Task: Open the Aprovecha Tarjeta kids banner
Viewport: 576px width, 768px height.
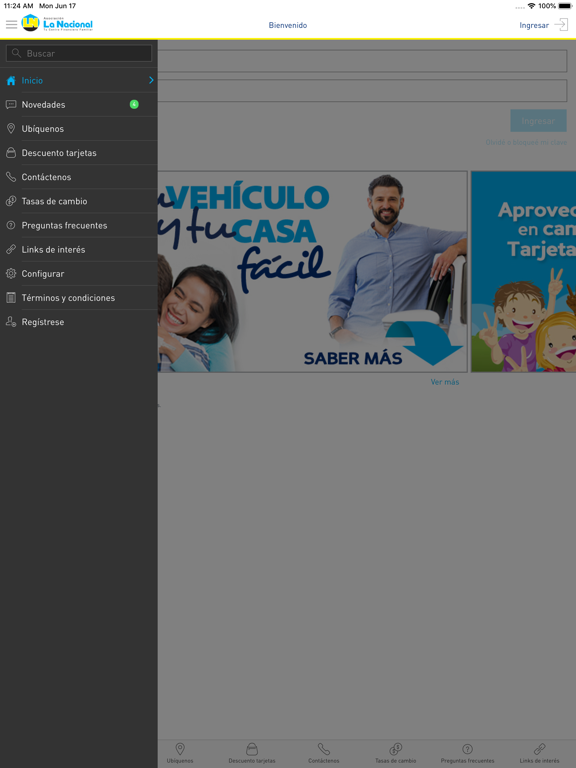Action: tap(524, 271)
